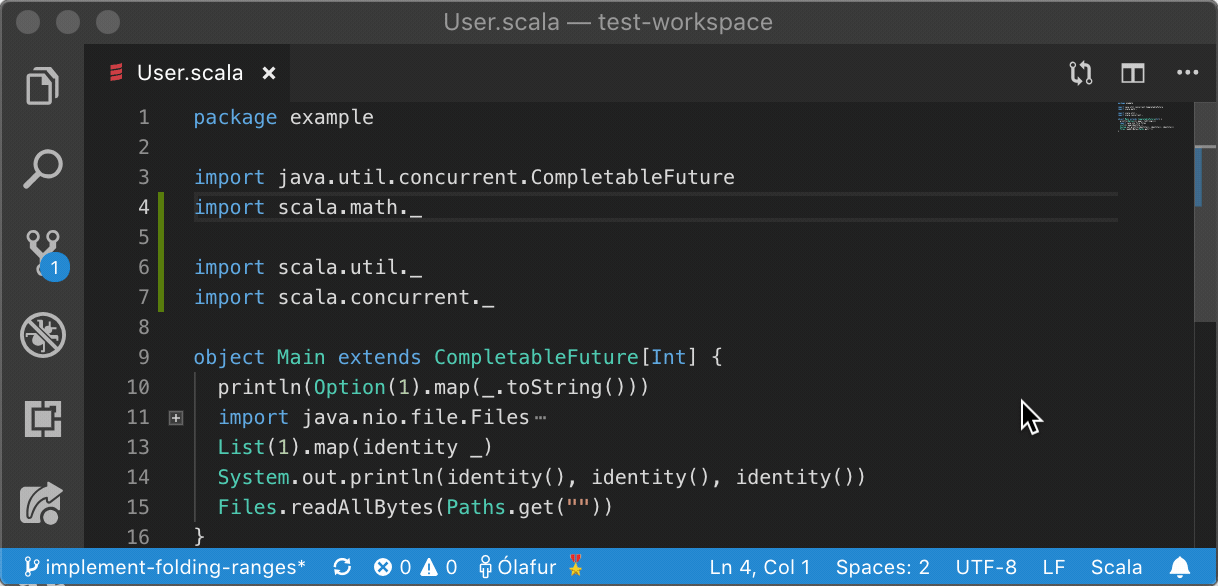1218x586 pixels.
Task: Open notifications bell icon
Action: click(1180, 568)
